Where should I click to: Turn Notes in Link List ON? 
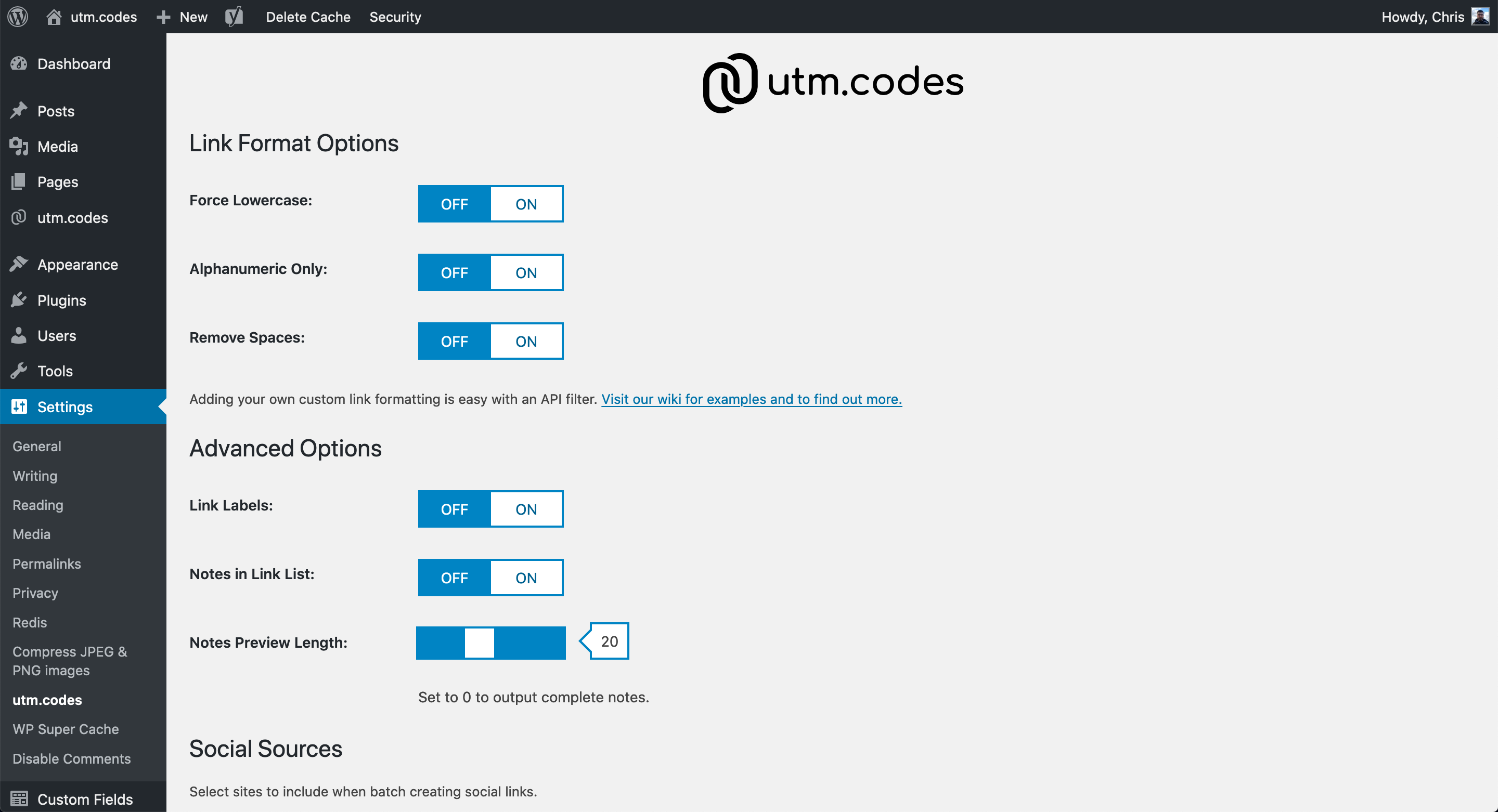pyautogui.click(x=526, y=578)
